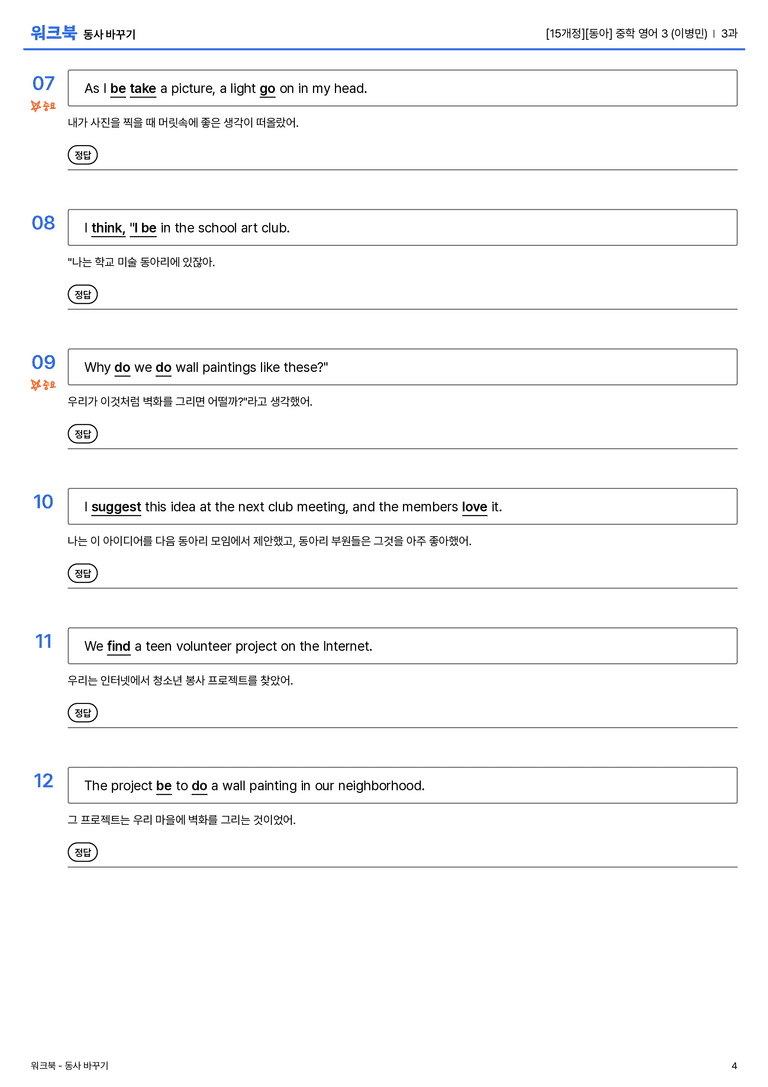Click the sentence box 'Why do we do wall paintings'
Screen dimensions: 768x1087
(403, 367)
